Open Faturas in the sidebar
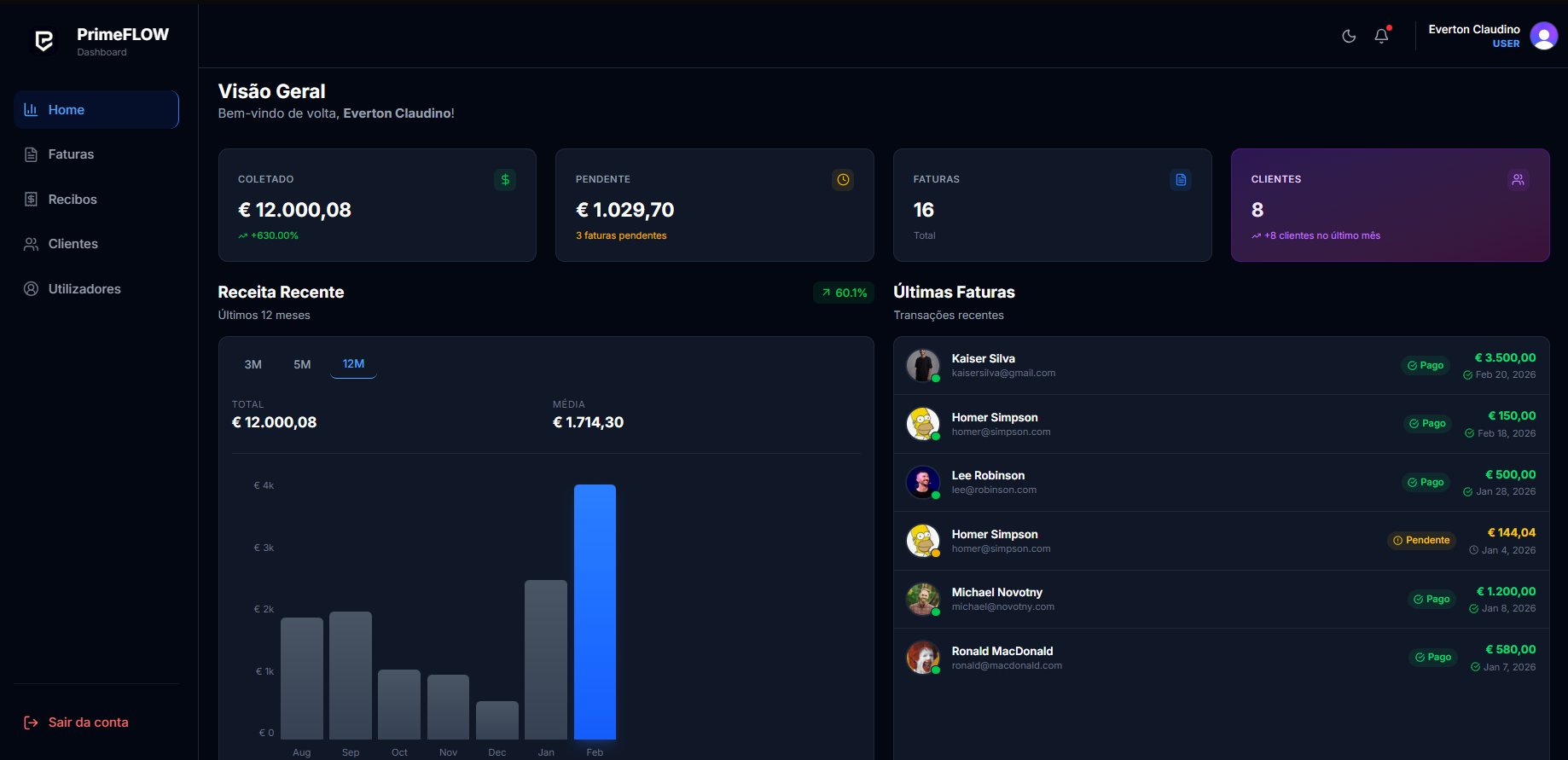This screenshot has width=1568, height=760. [x=71, y=154]
